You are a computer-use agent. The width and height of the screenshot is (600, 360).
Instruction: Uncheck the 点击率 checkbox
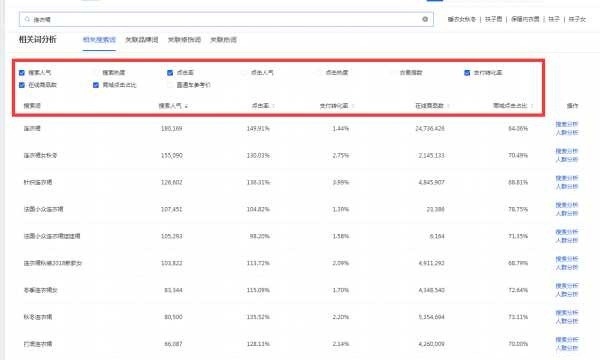coord(170,73)
